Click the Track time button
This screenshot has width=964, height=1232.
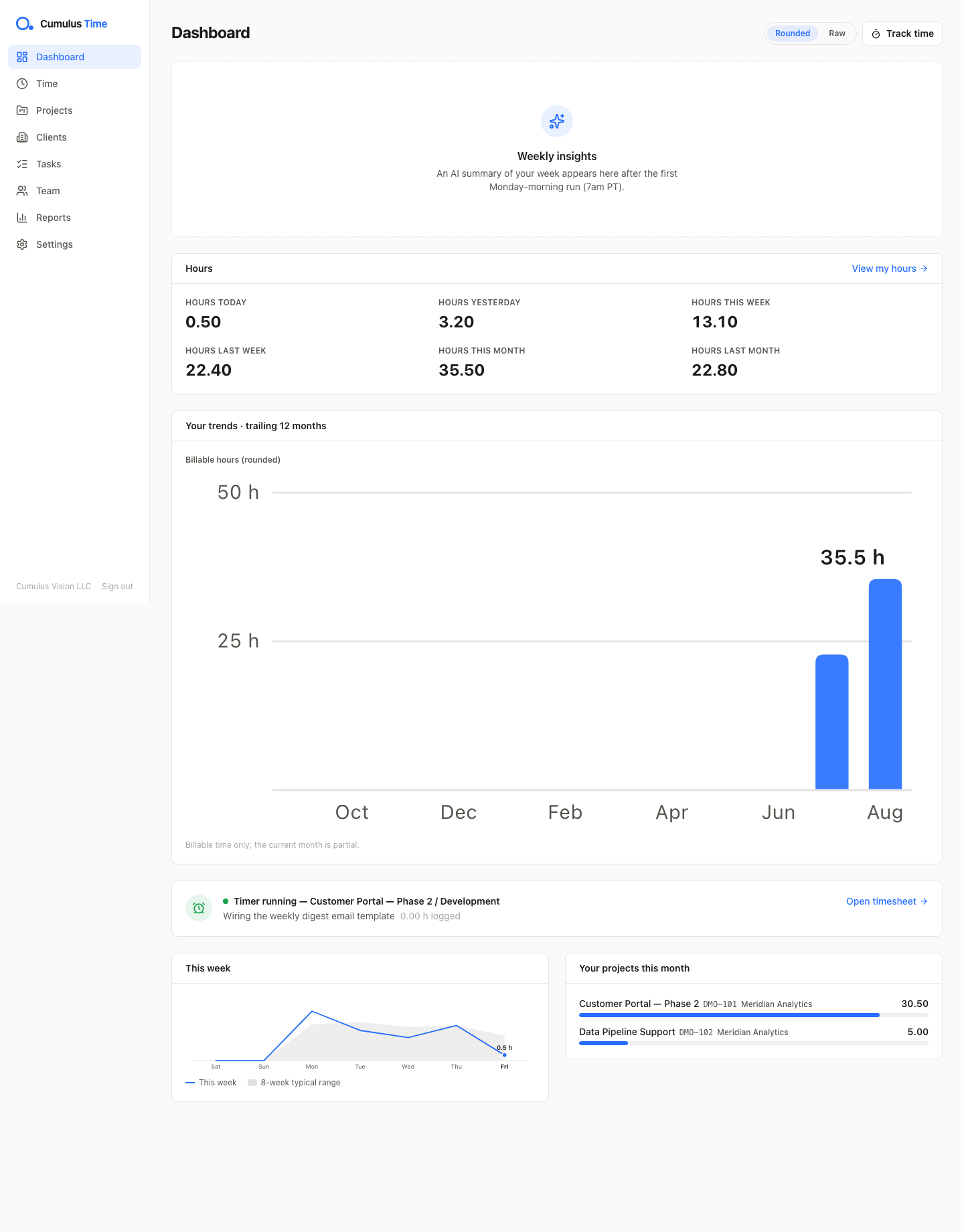tap(902, 33)
